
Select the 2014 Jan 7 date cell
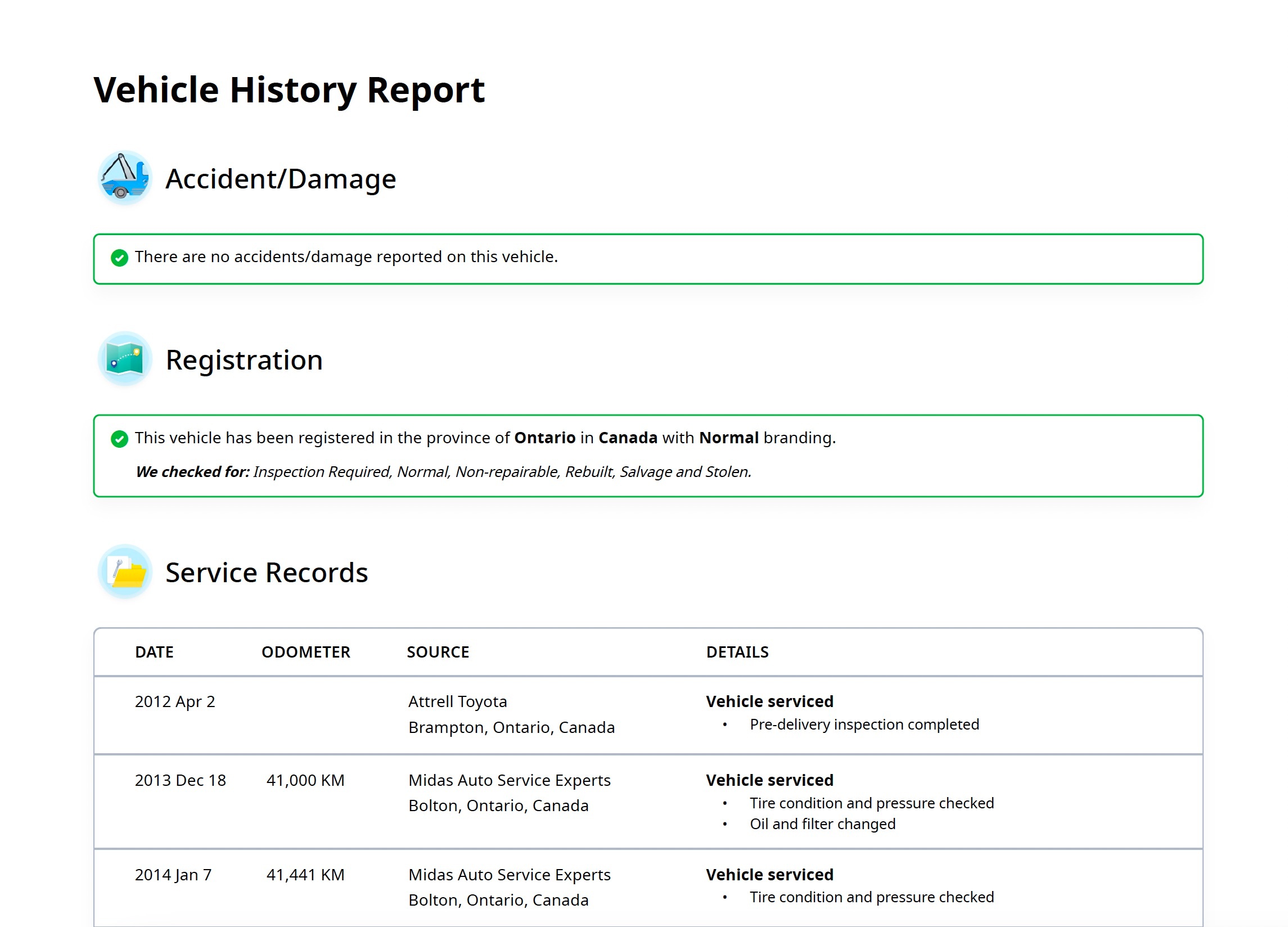point(173,875)
